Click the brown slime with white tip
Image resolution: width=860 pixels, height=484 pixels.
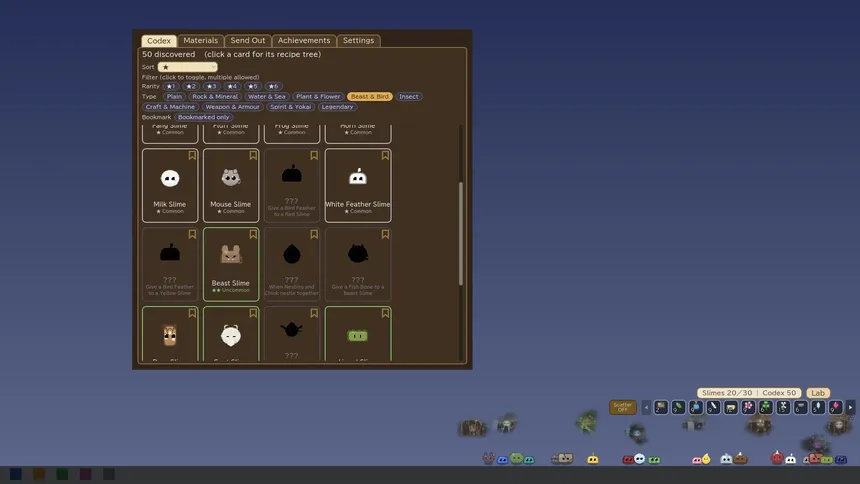740,458
